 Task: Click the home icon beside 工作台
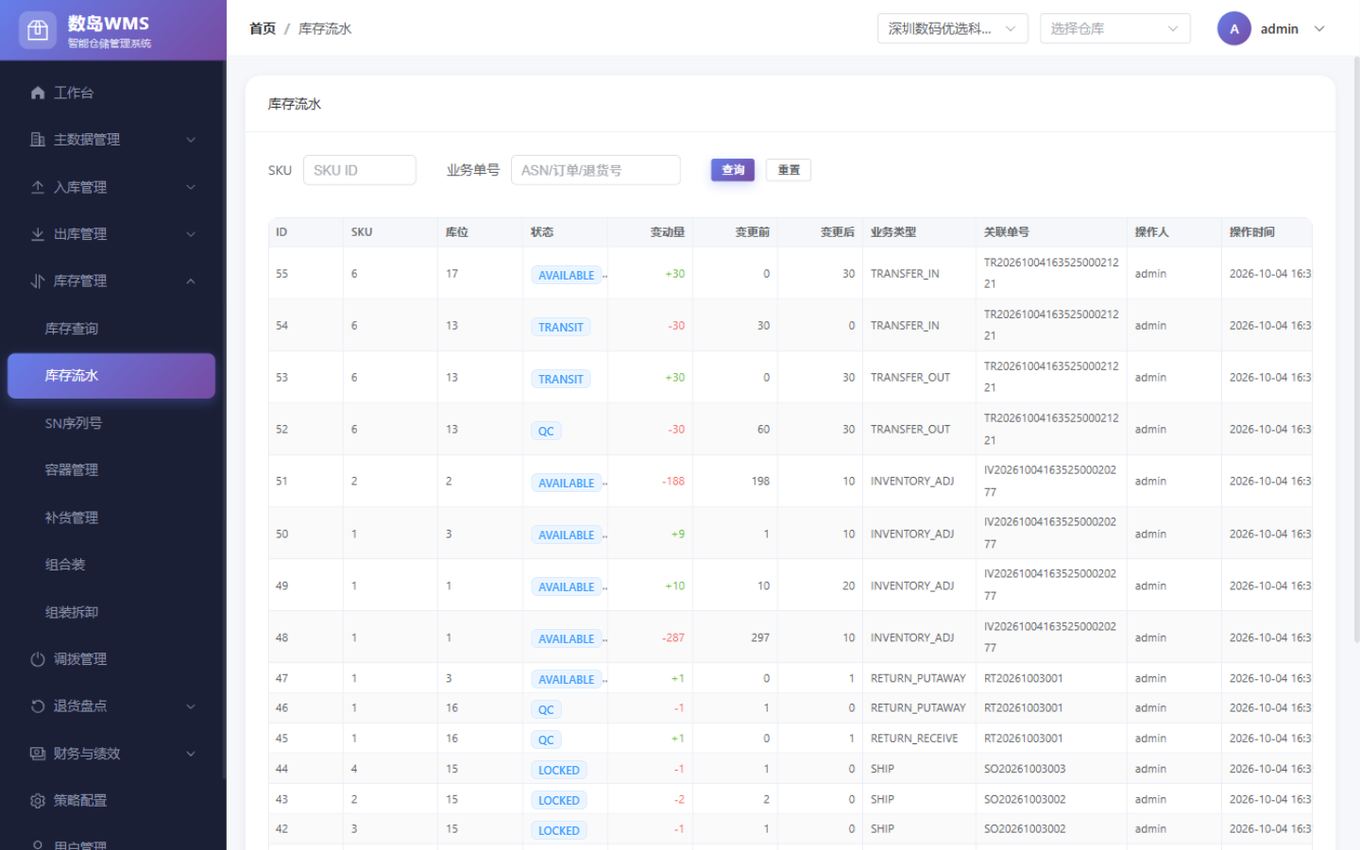38,93
